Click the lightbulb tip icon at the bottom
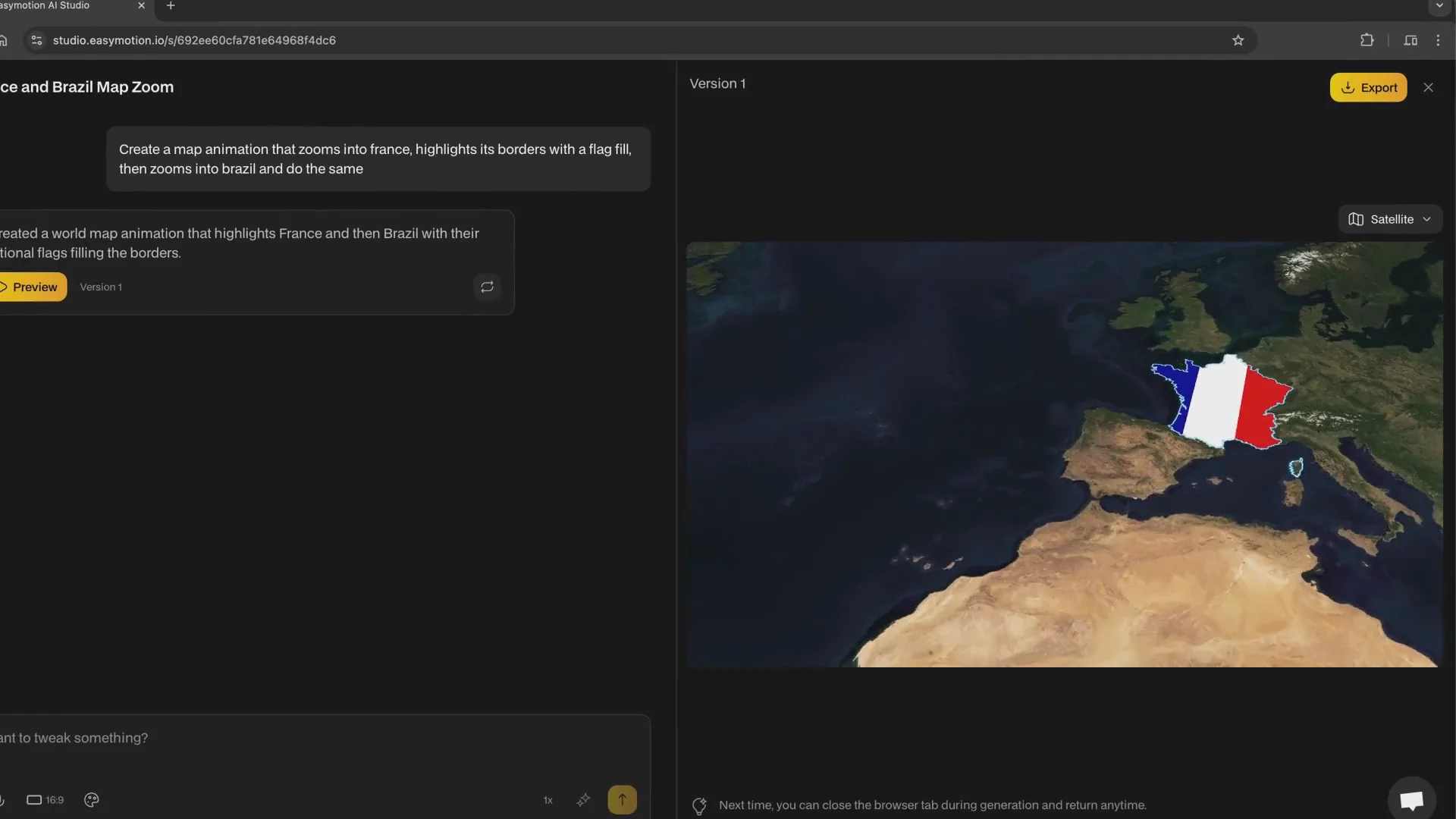Viewport: 1456px width, 819px height. (x=699, y=805)
